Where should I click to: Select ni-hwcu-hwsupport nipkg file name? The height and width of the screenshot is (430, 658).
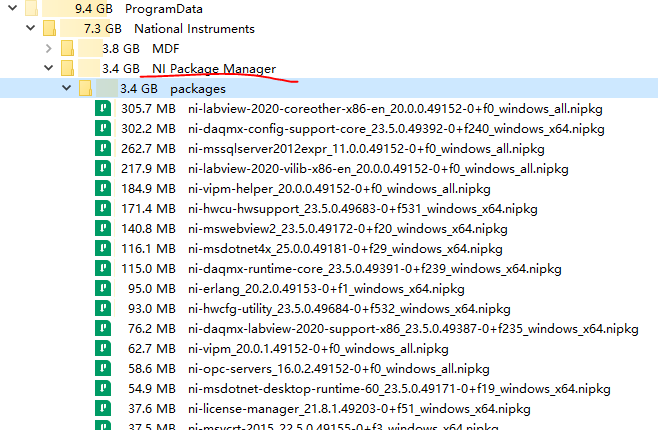tap(363, 209)
